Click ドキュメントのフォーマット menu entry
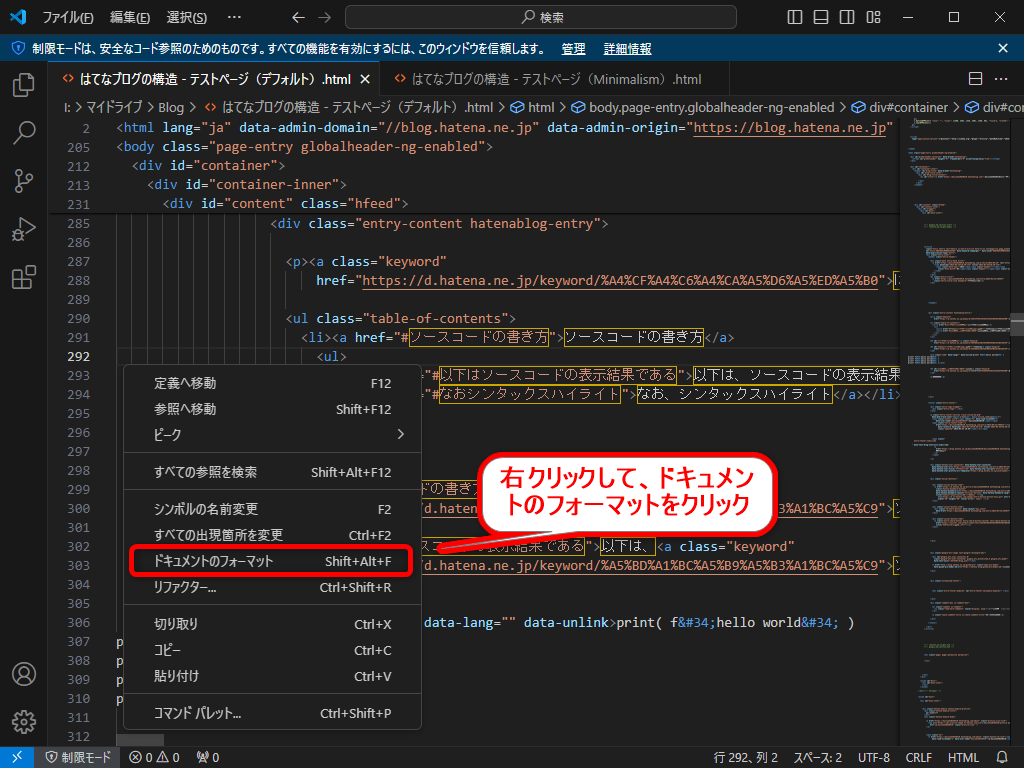Image resolution: width=1024 pixels, height=768 pixels. click(272, 561)
